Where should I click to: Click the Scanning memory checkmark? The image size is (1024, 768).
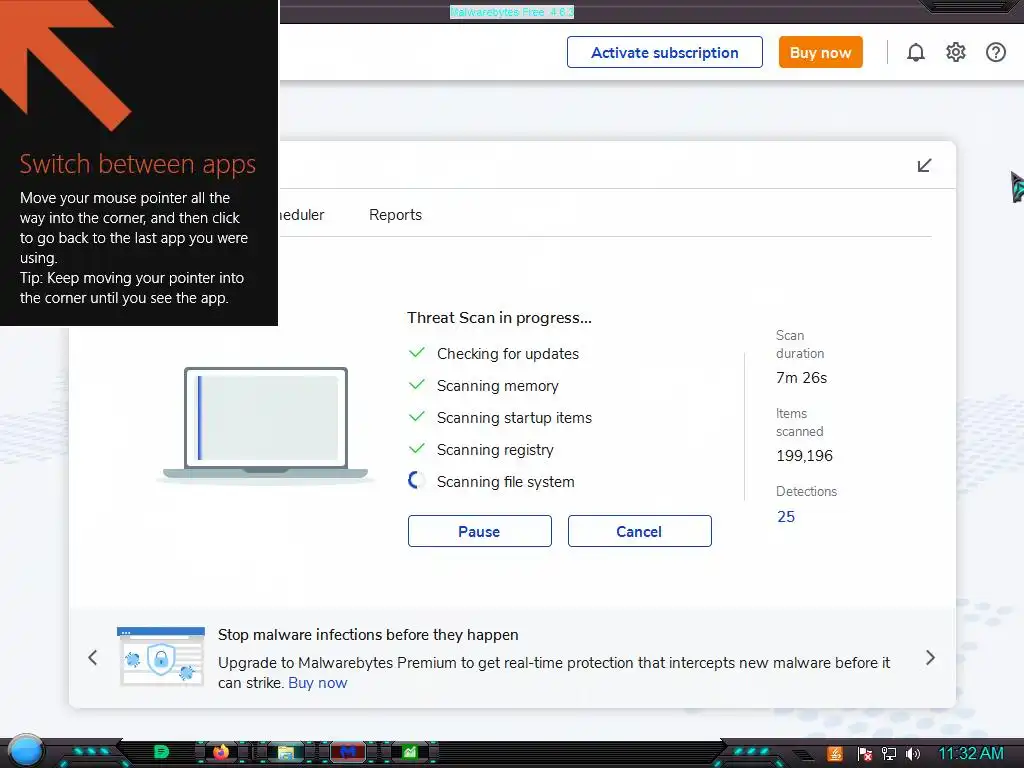pos(417,385)
